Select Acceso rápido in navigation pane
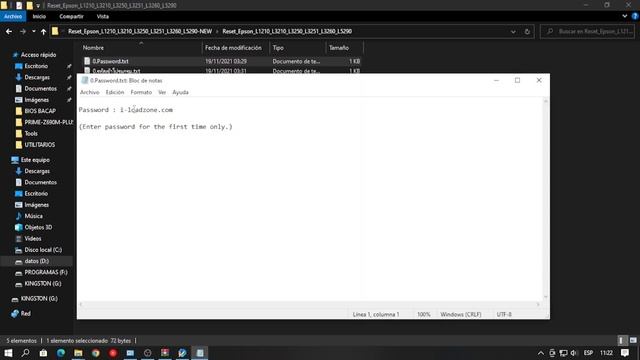Viewport: 640px width, 360px height. click(38, 55)
